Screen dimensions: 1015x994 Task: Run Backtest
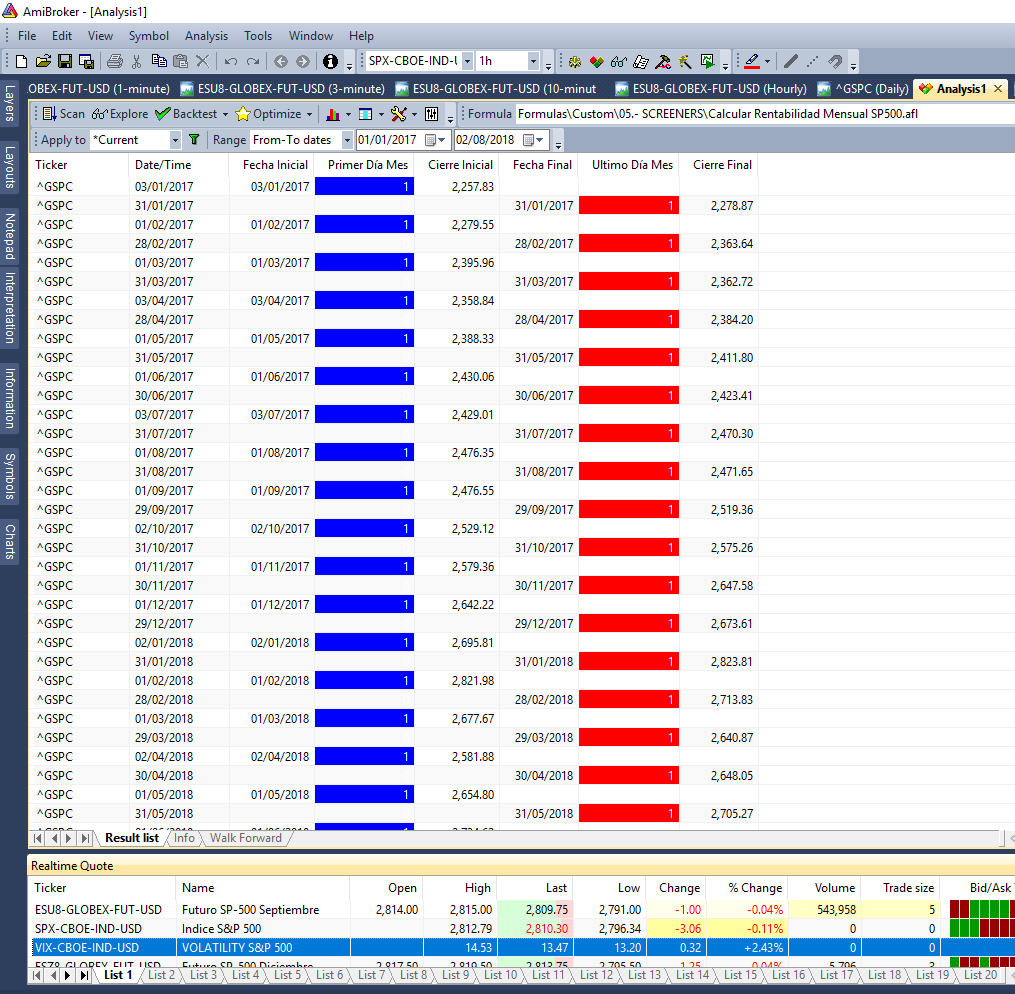coord(186,114)
